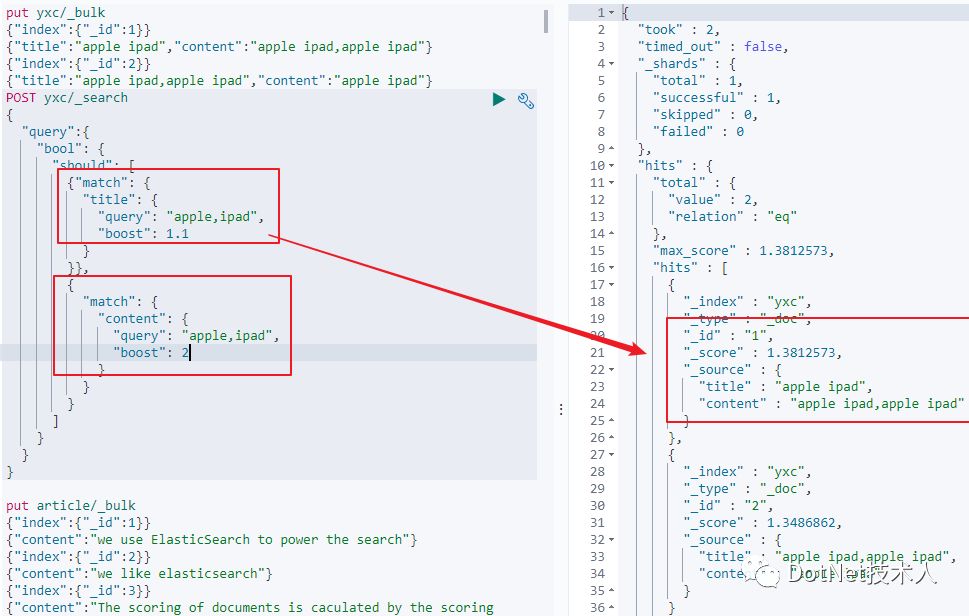This screenshot has height=616, width=969.
Task: Click the "_id" : "2" response line
Action: [x=727, y=505]
